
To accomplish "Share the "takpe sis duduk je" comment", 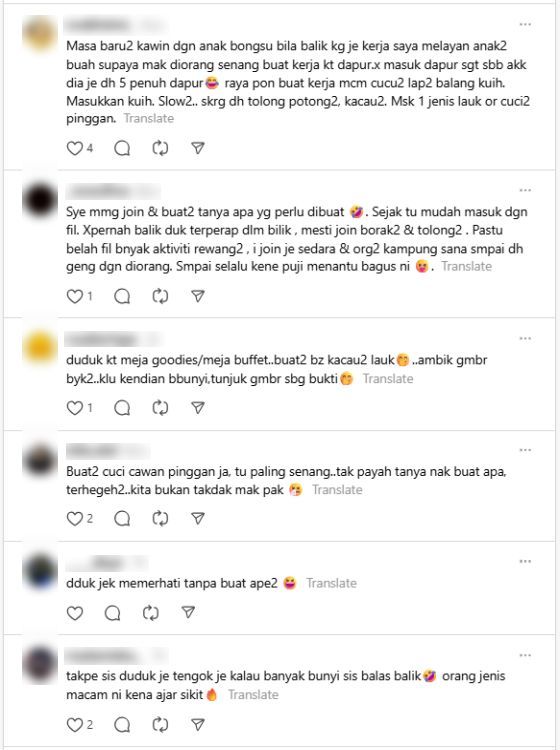I will (x=198, y=725).
